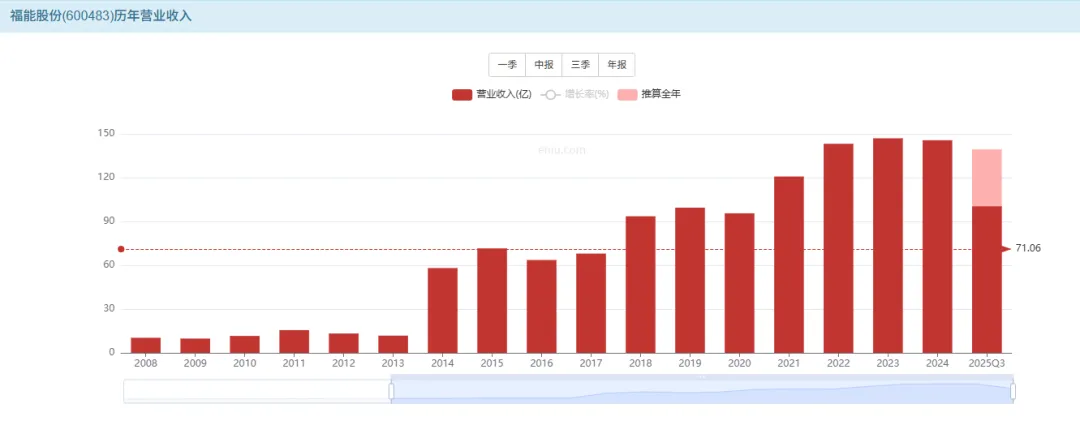The width and height of the screenshot is (1080, 421).
Task: Toggle the 推算全年 legend series
Action: (649, 94)
